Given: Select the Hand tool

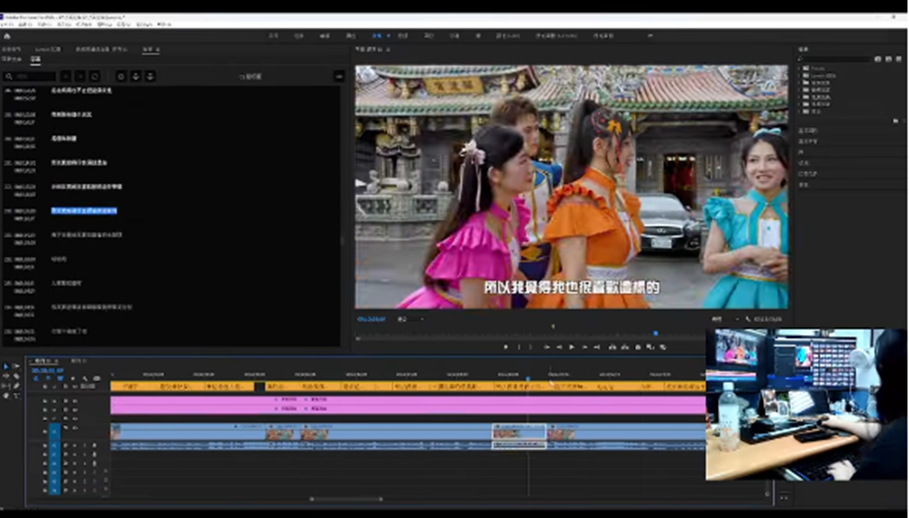Looking at the screenshot, I should [x=6, y=395].
